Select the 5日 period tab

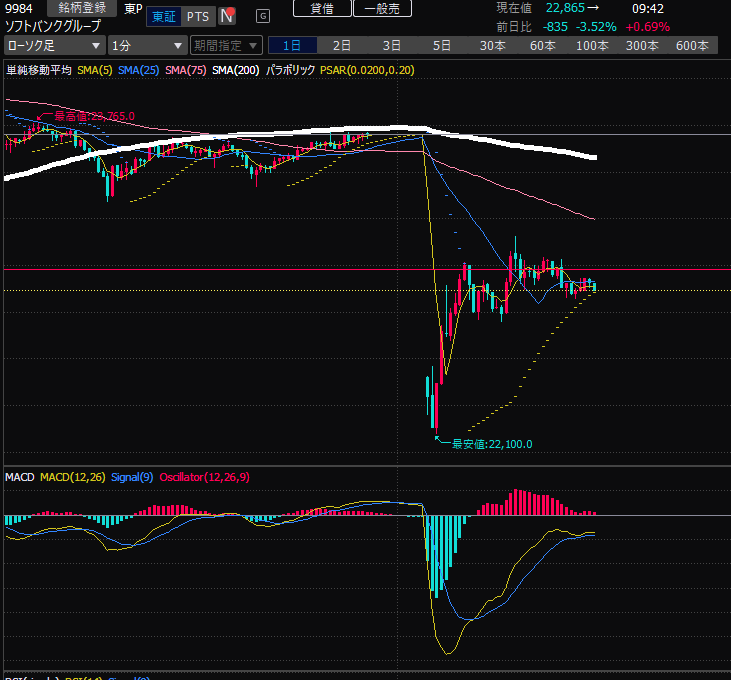tap(442, 45)
